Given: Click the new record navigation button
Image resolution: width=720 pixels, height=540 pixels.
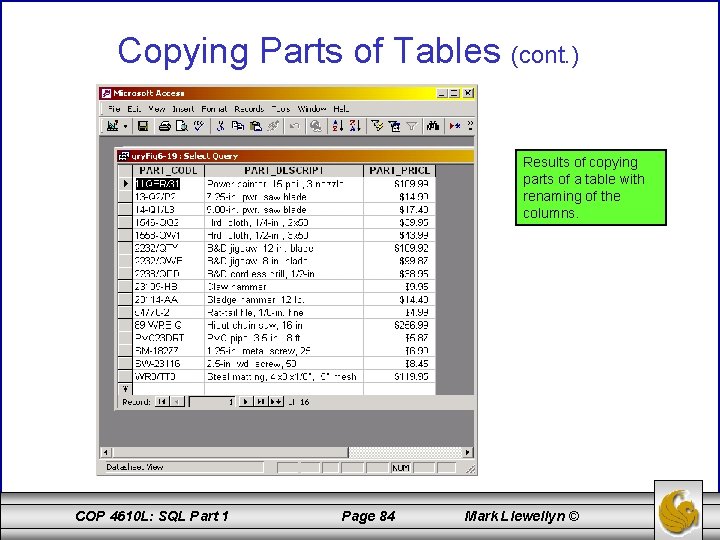Looking at the screenshot, I should tap(276, 402).
